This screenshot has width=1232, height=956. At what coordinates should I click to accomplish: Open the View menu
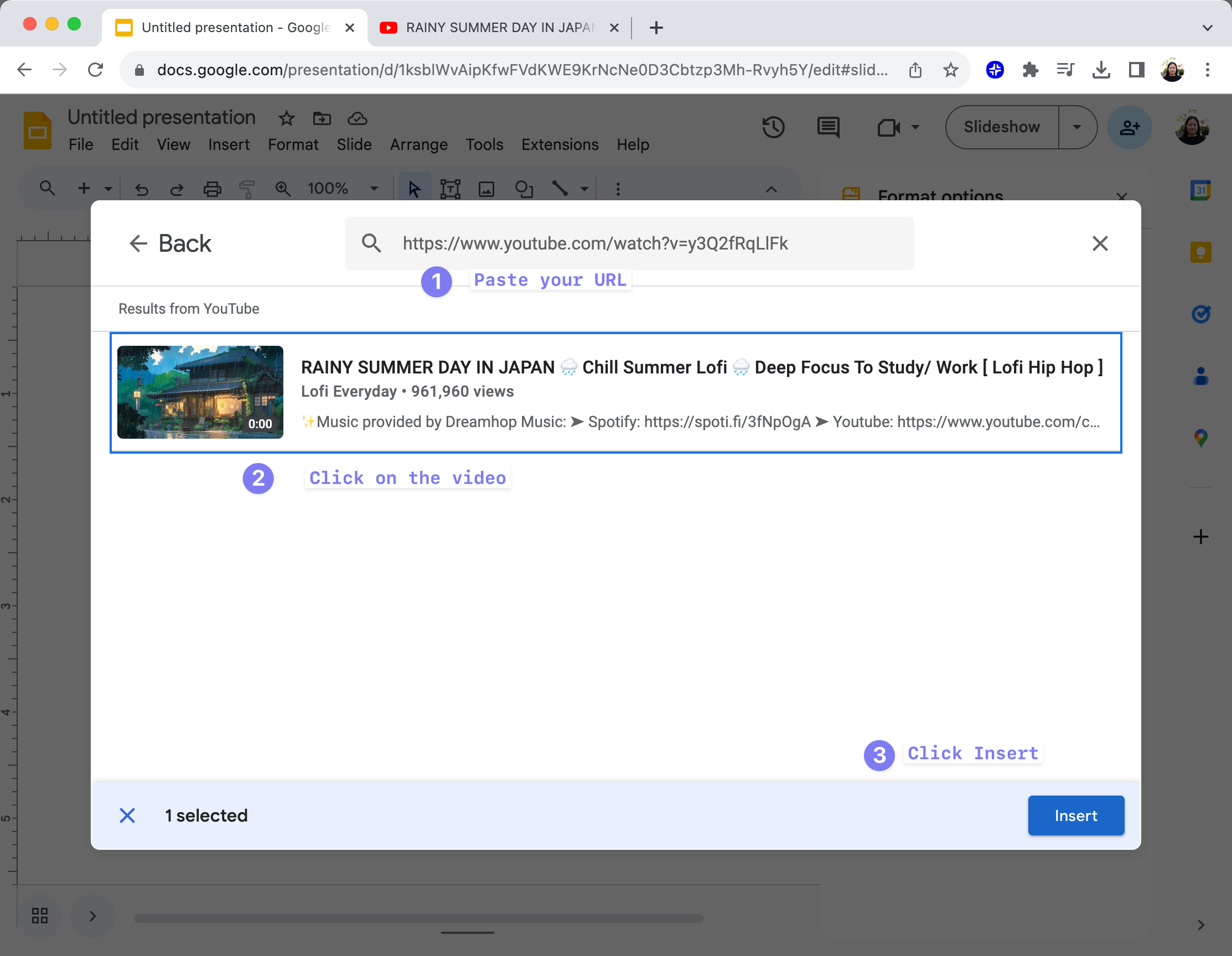point(173,144)
